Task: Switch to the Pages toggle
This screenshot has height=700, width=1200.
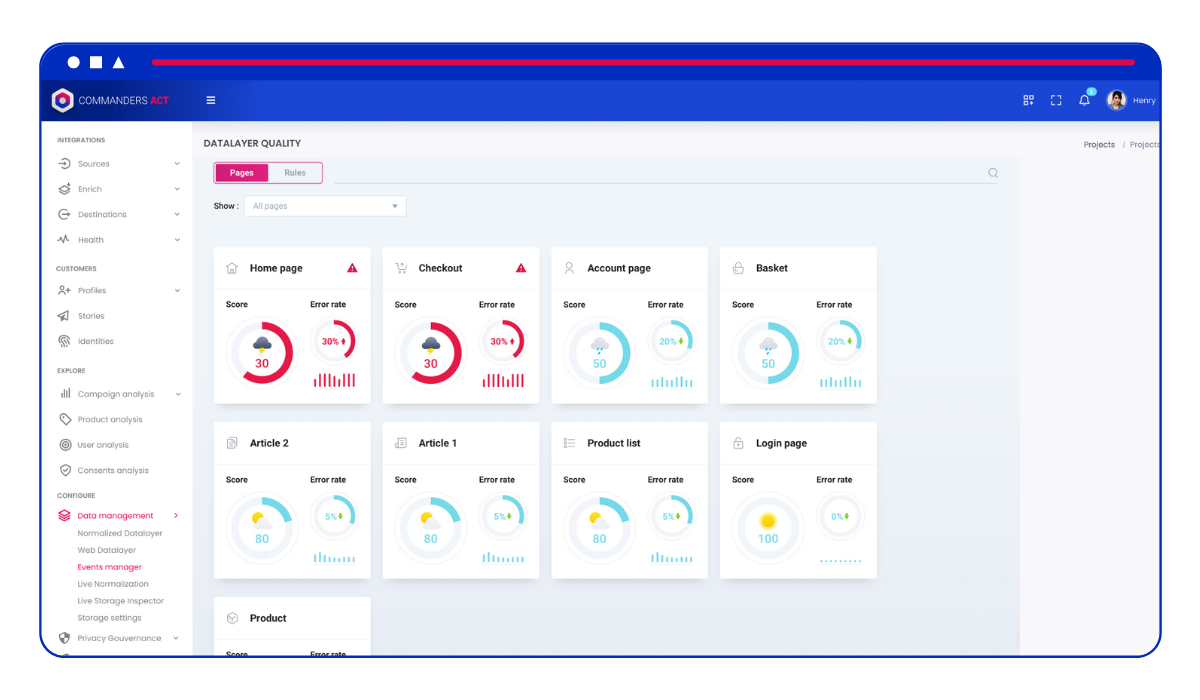Action: pos(242,173)
